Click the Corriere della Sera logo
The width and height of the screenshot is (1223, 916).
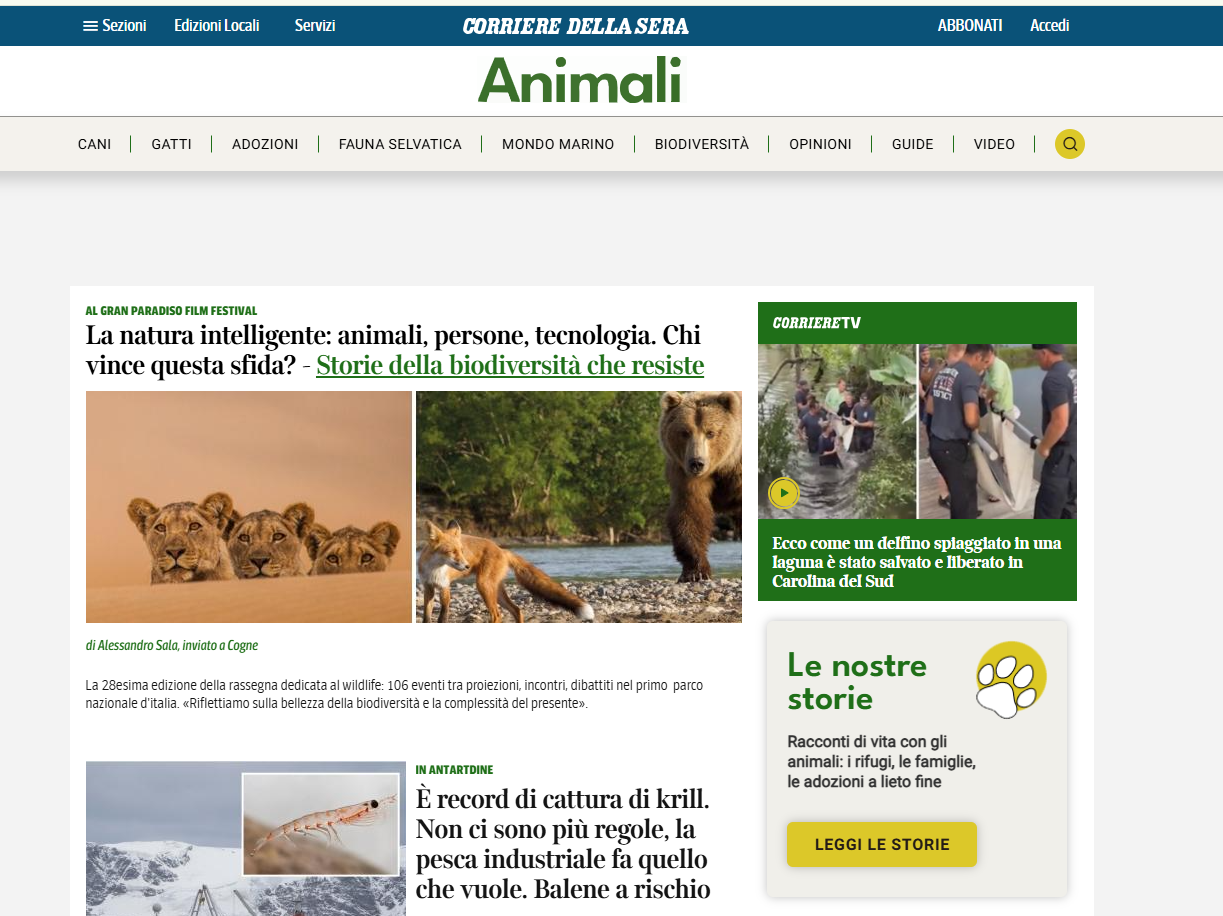pos(576,26)
